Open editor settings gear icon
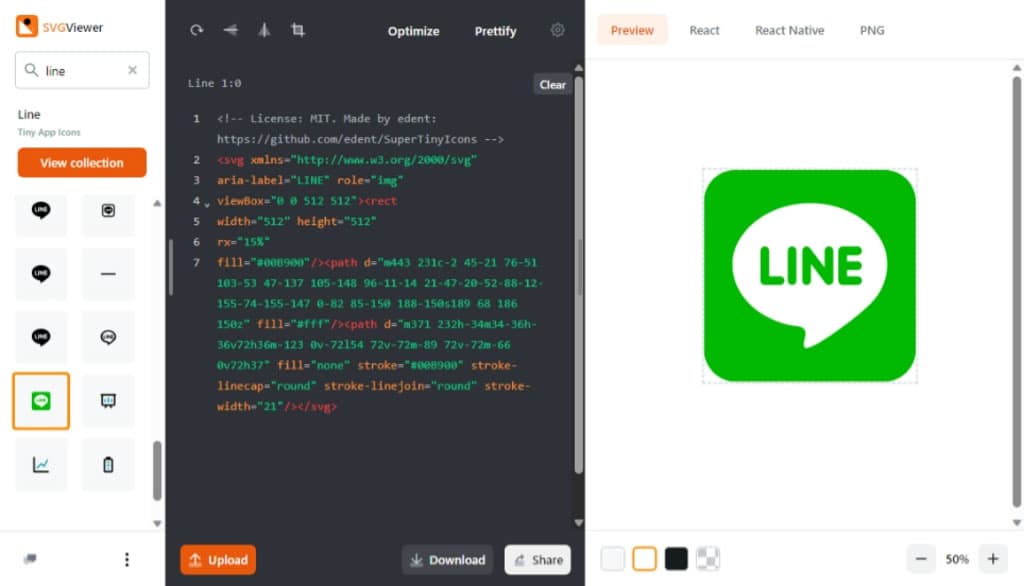This screenshot has height=586, width=1024. 558,30
